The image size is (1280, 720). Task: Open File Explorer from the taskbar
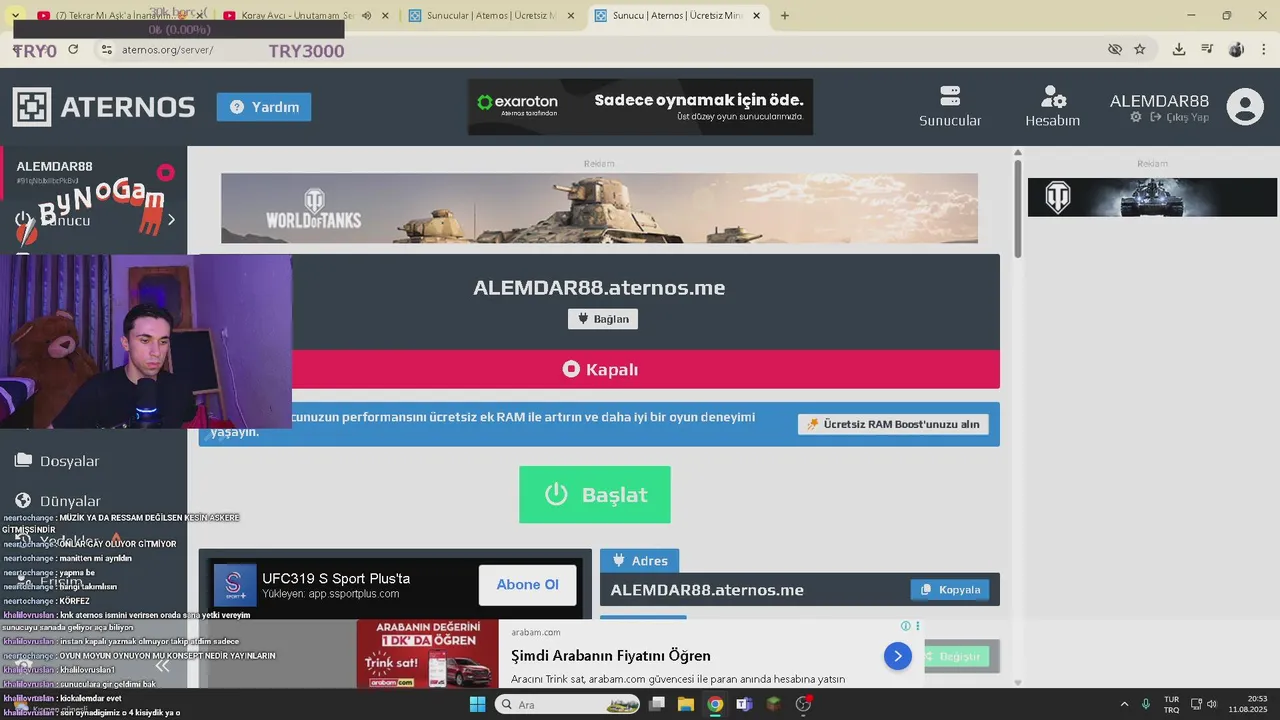pos(686,704)
